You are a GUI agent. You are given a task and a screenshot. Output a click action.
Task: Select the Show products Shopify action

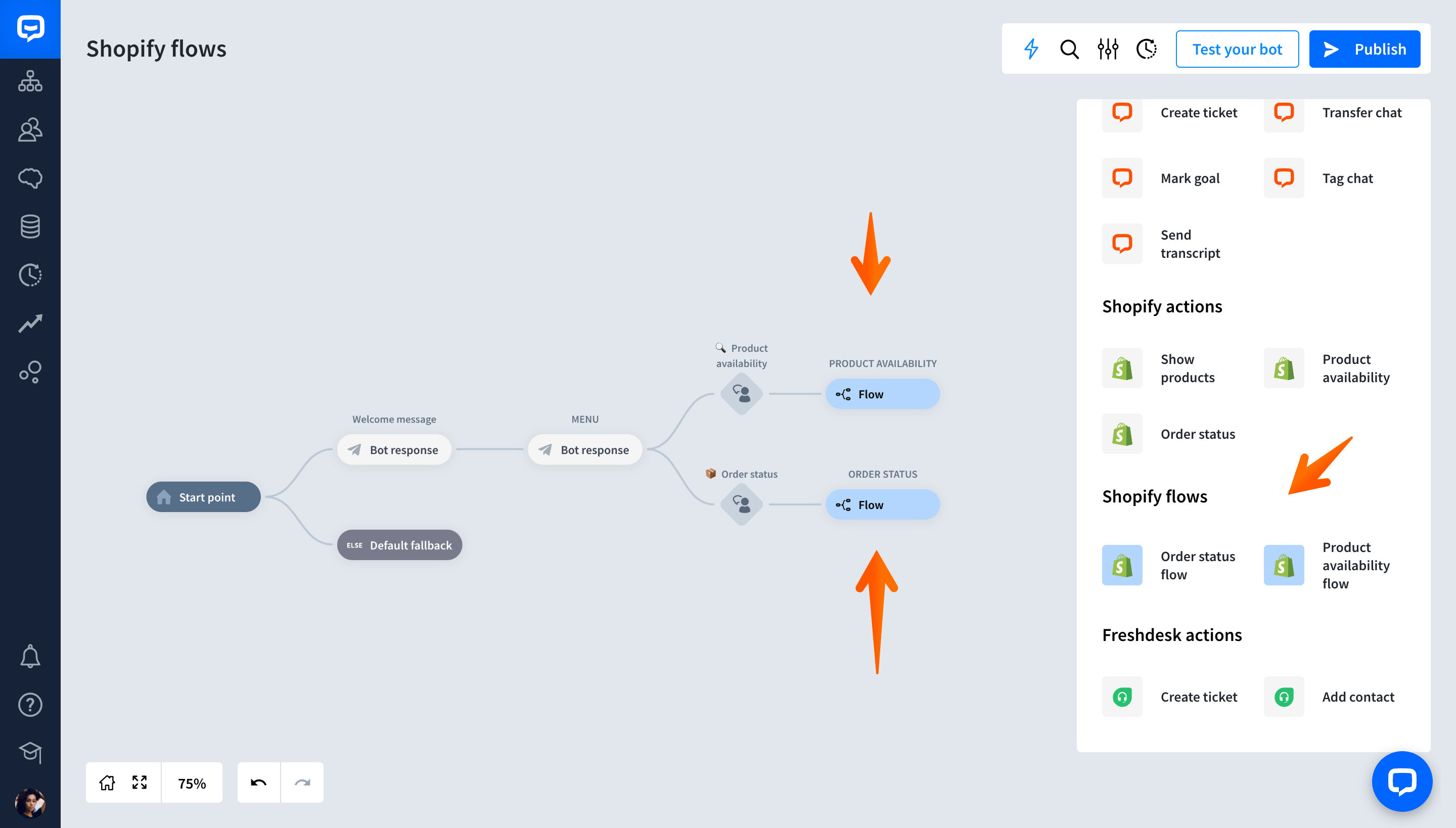(x=1159, y=368)
